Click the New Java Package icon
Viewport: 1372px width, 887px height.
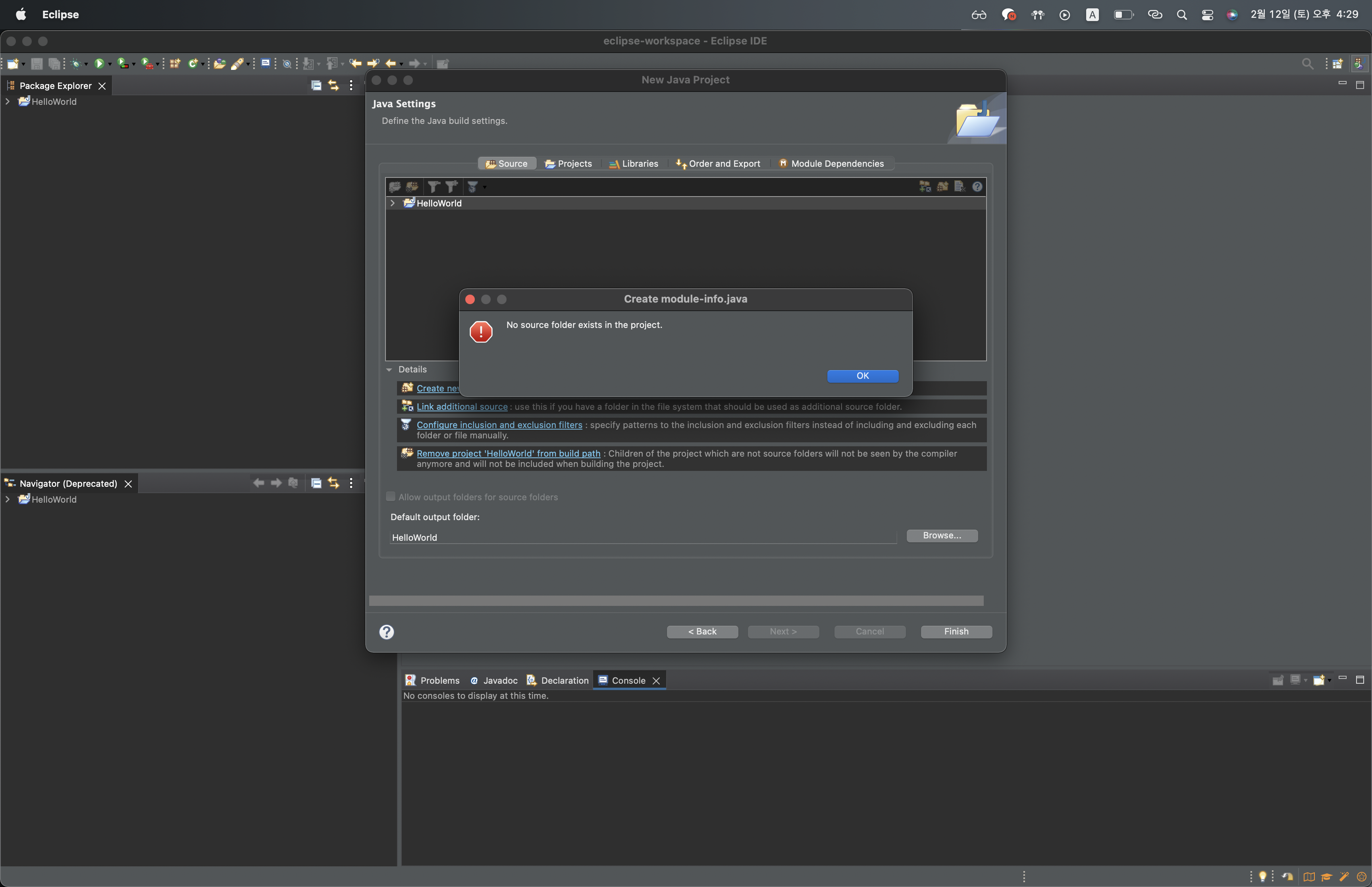[175, 64]
